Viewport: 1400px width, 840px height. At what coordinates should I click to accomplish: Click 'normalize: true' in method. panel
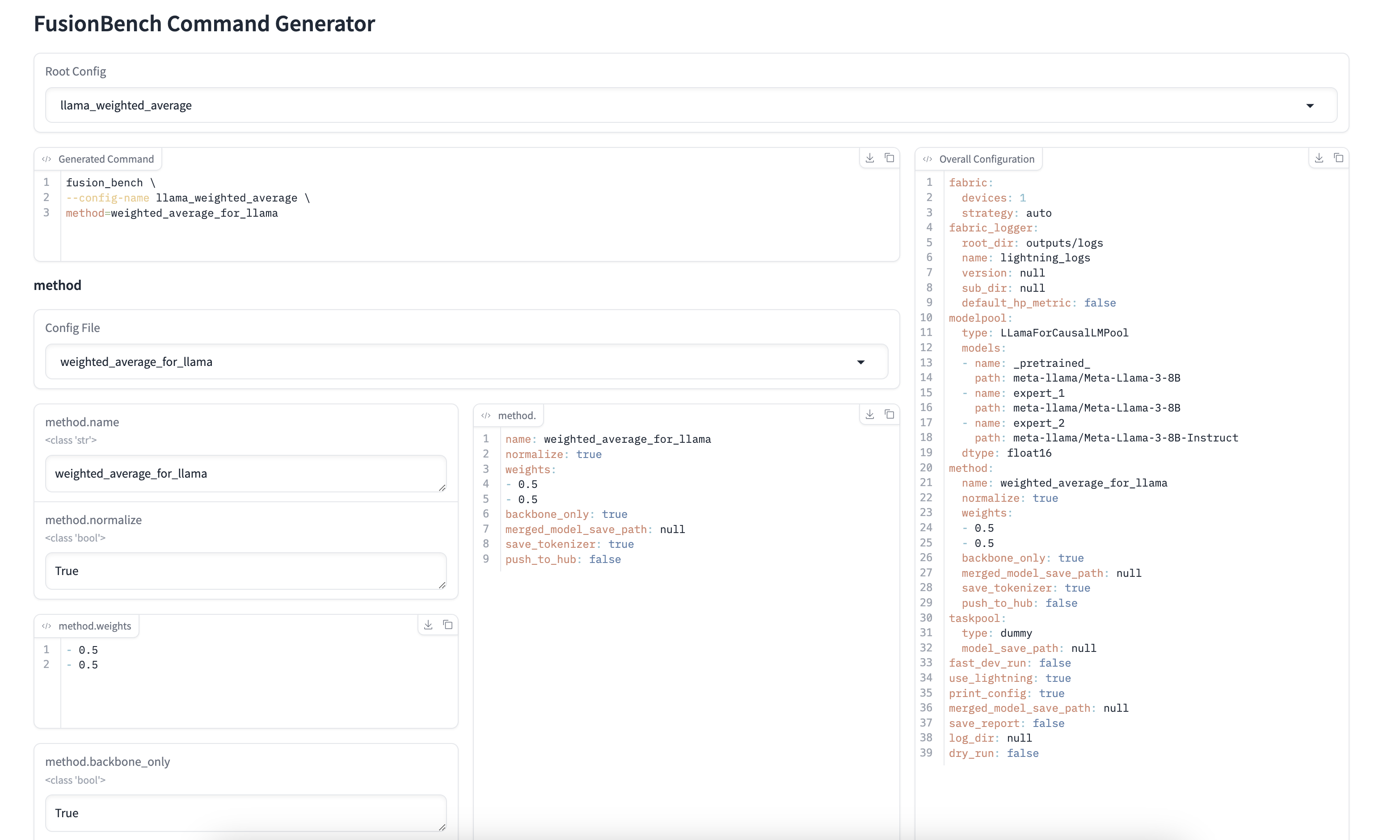[554, 454]
